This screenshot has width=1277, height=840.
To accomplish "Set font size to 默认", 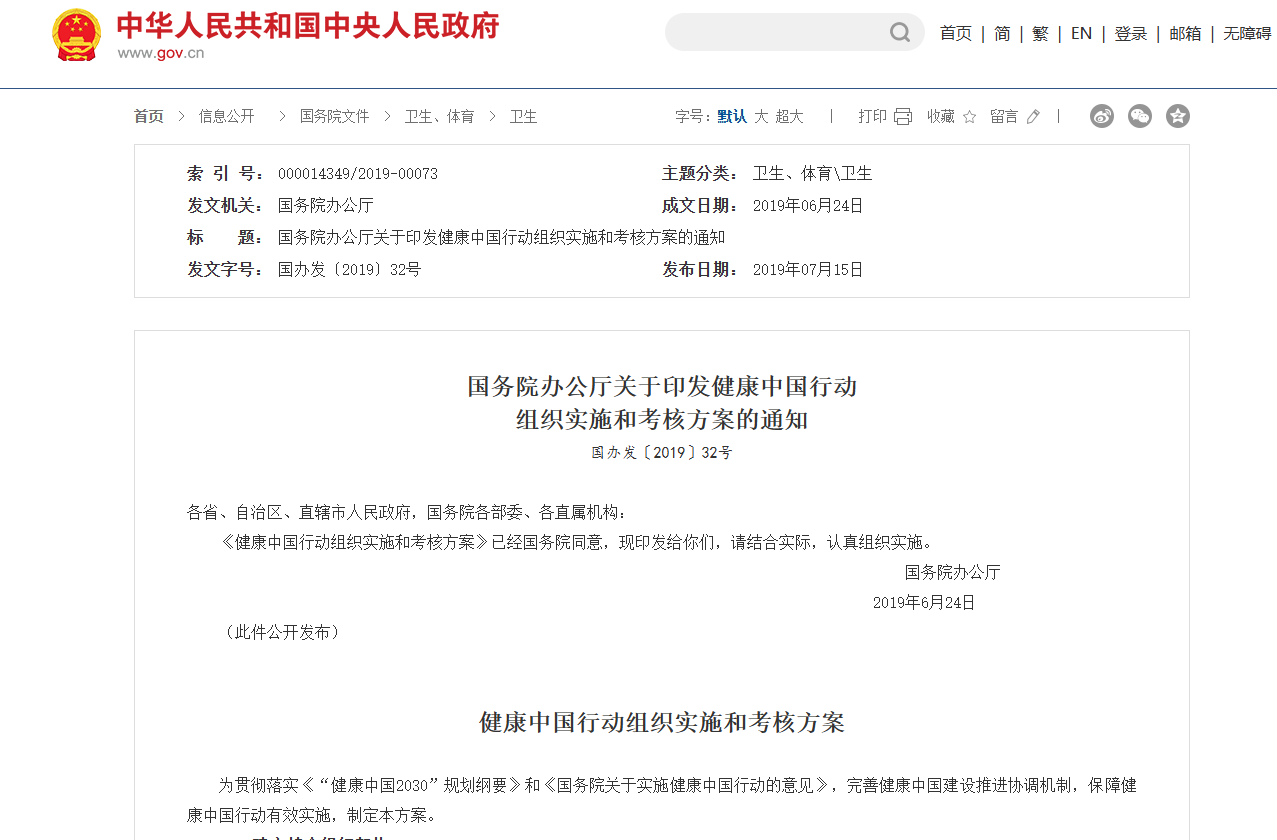I will pos(732,117).
